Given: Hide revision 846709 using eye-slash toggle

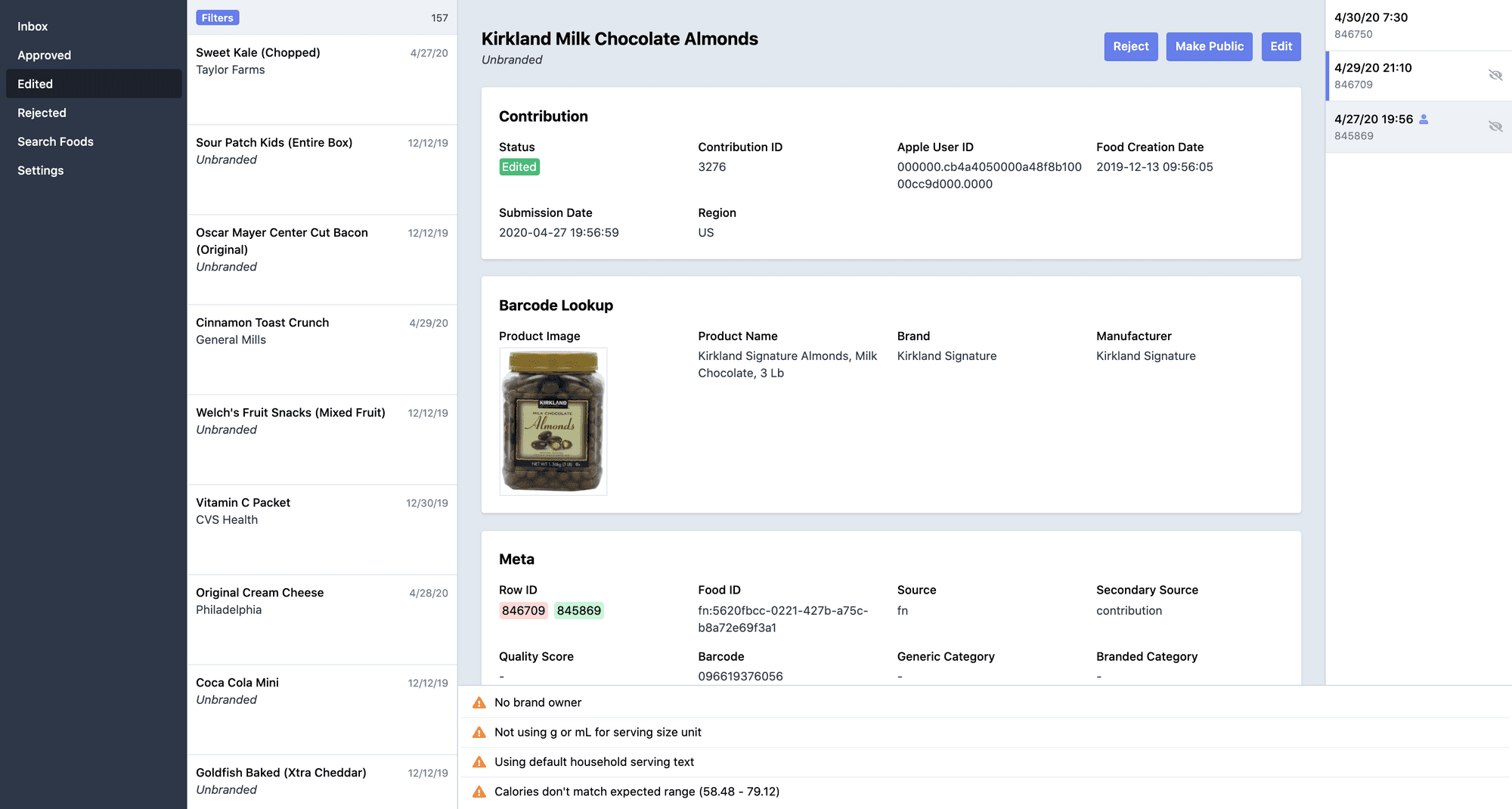Looking at the screenshot, I should [x=1495, y=75].
